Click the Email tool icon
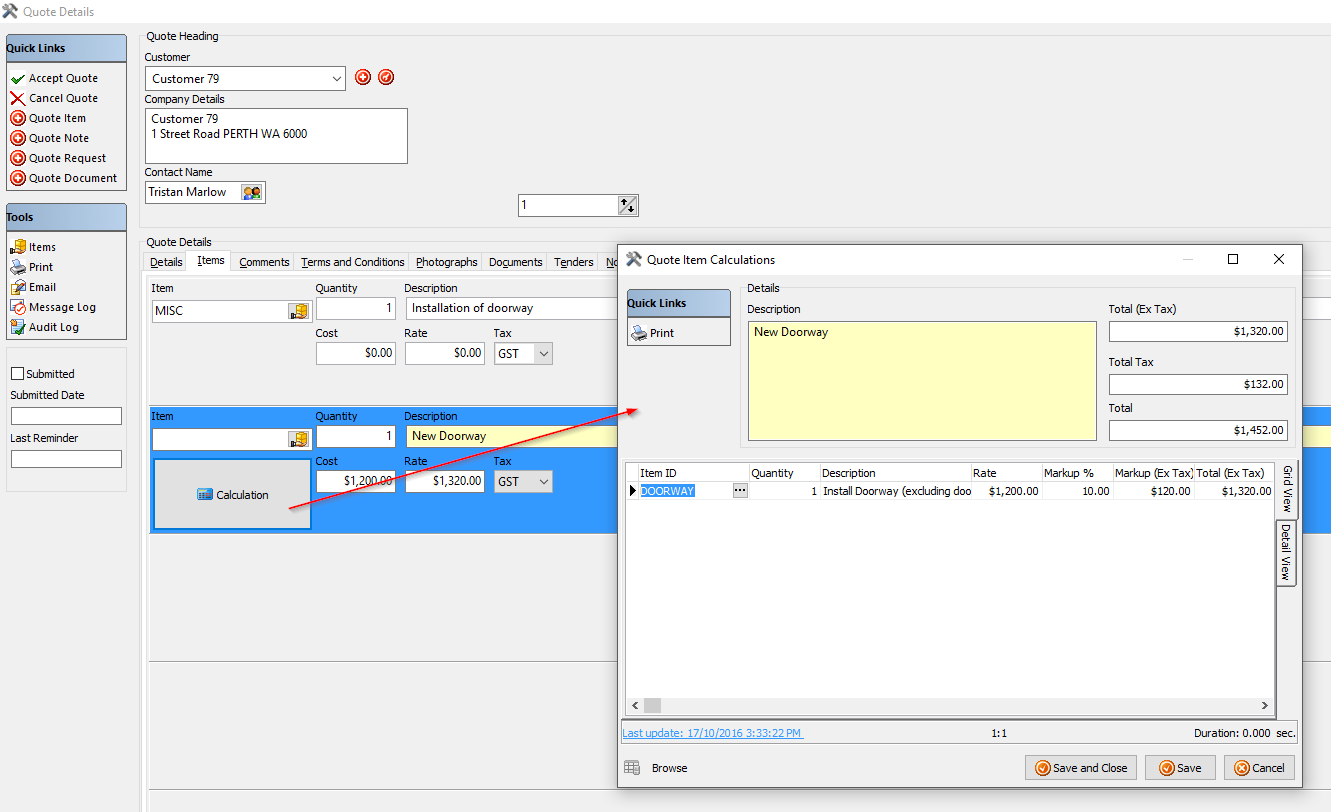 18,287
